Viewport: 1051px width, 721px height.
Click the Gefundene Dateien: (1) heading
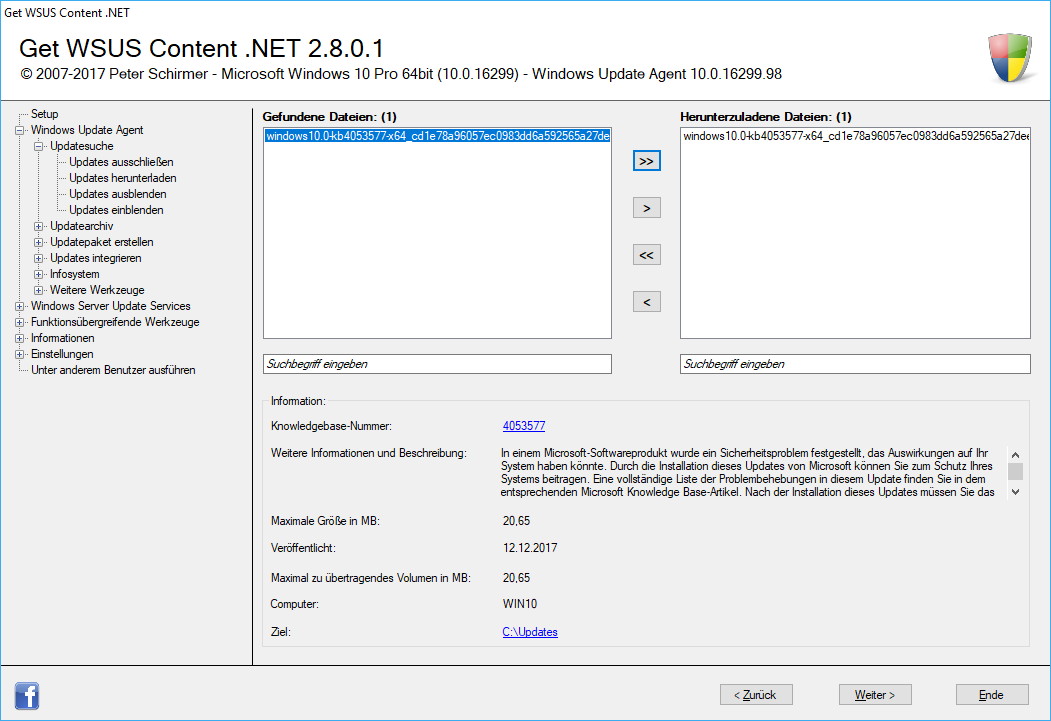click(x=330, y=117)
